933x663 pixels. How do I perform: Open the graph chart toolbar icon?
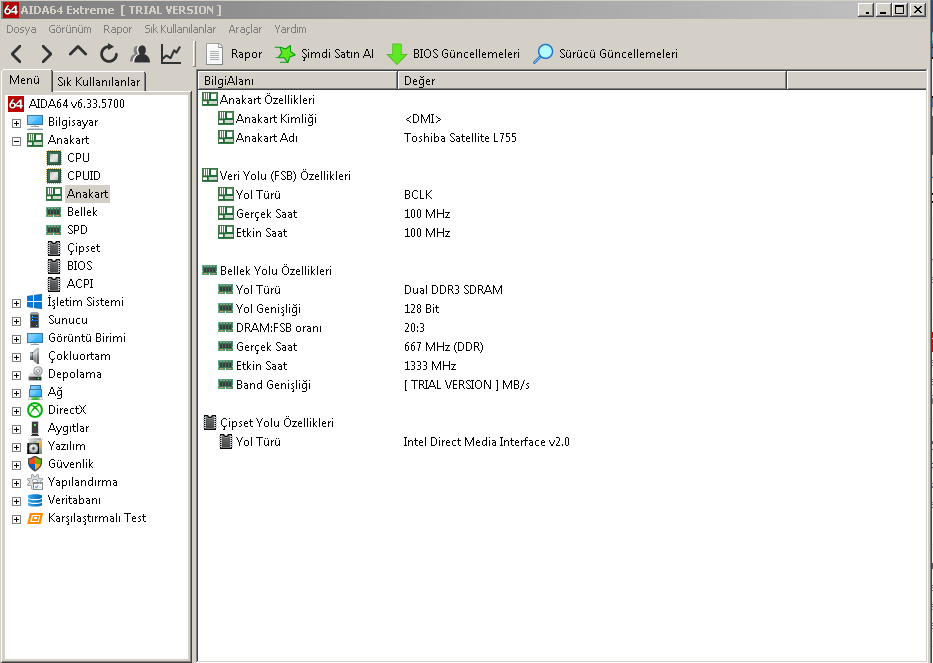(171, 54)
